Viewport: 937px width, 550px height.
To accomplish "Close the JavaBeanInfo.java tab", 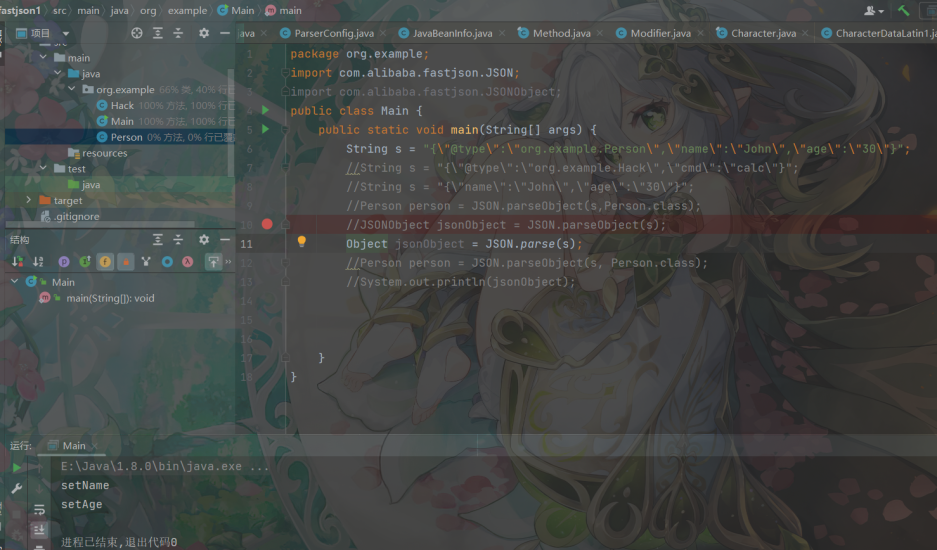I will tap(502, 33).
